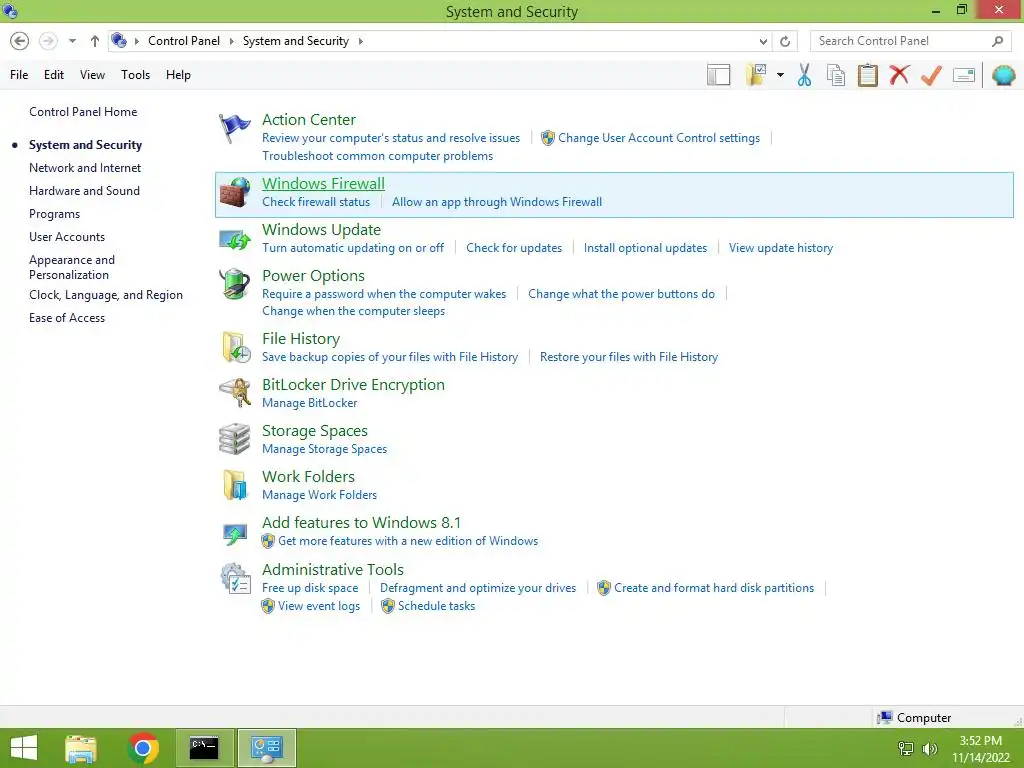
Task: Open Ease of Access in sidebar
Action: click(x=67, y=318)
